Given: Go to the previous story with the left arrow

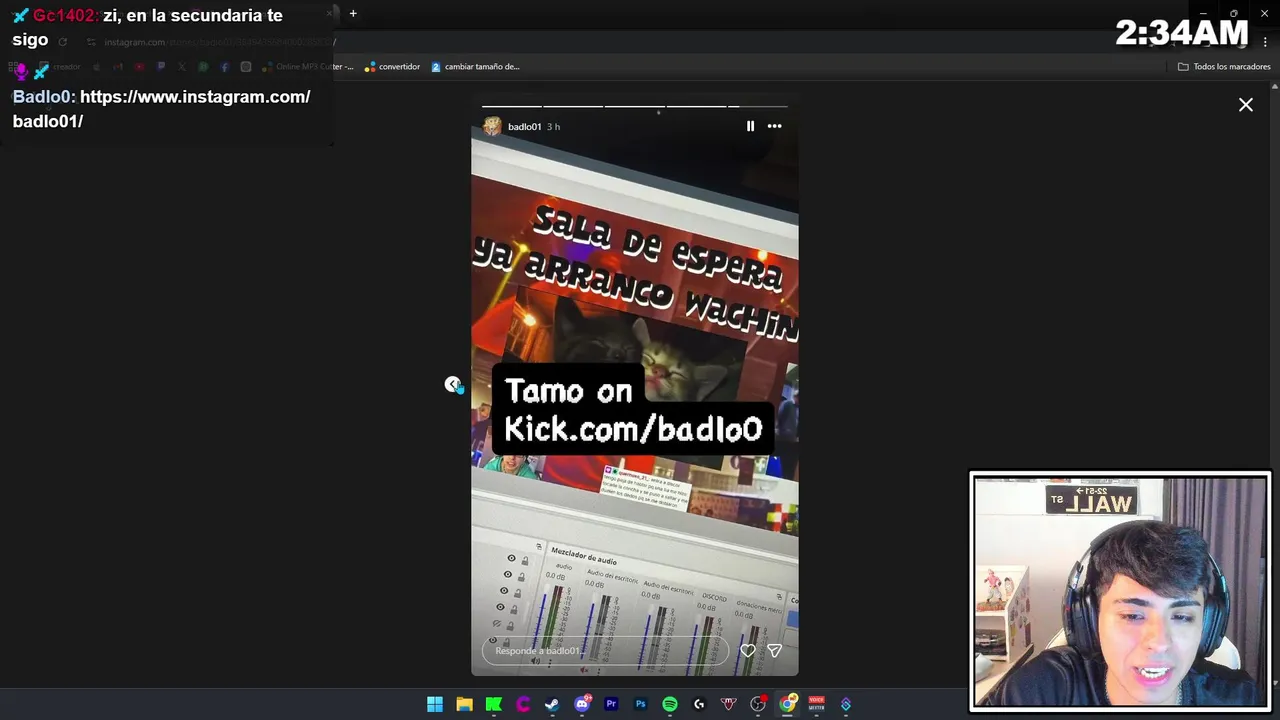Looking at the screenshot, I should click(453, 384).
